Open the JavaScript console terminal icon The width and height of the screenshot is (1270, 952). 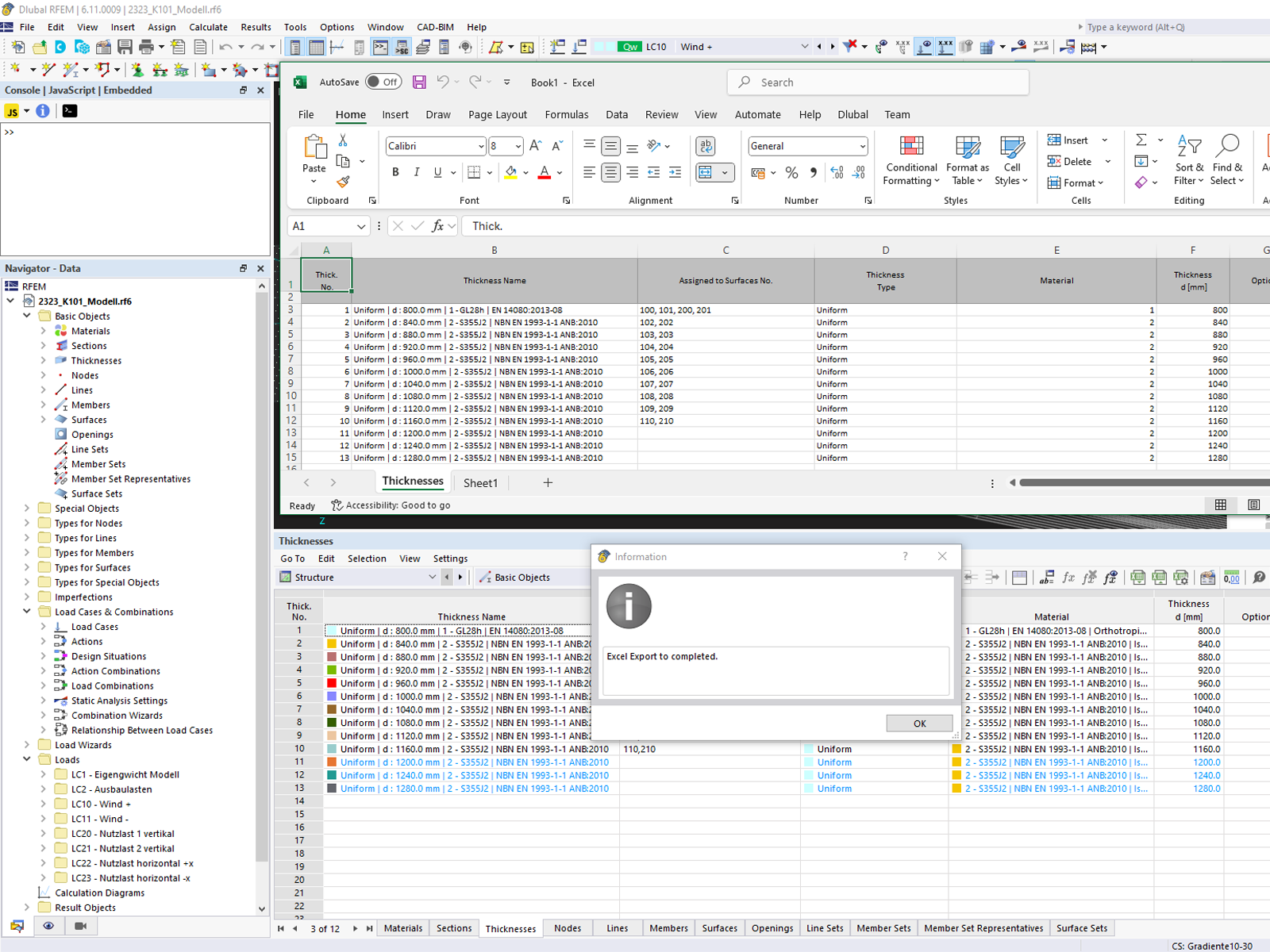(x=69, y=110)
